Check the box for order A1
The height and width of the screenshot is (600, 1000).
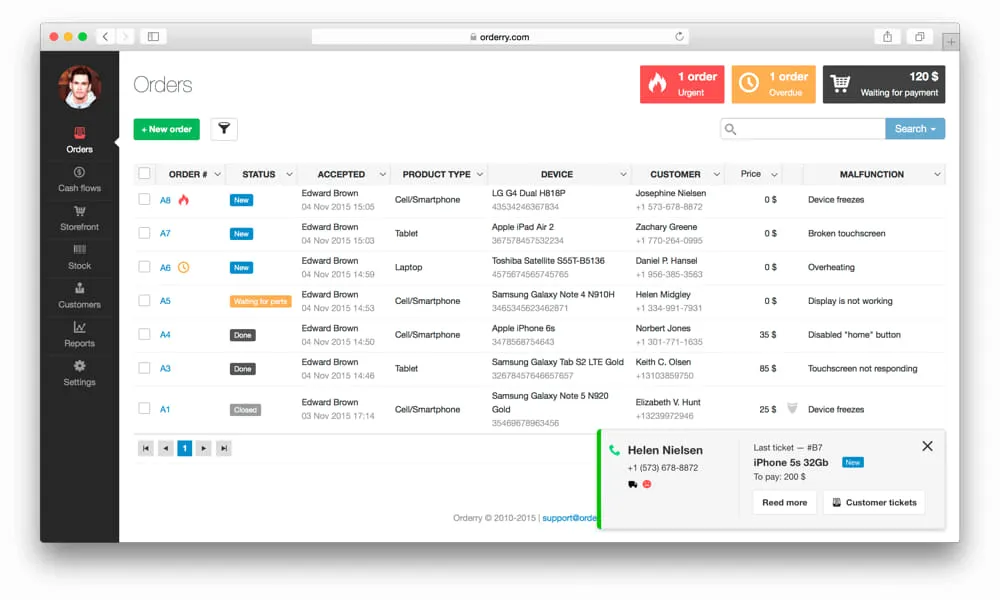[145, 408]
